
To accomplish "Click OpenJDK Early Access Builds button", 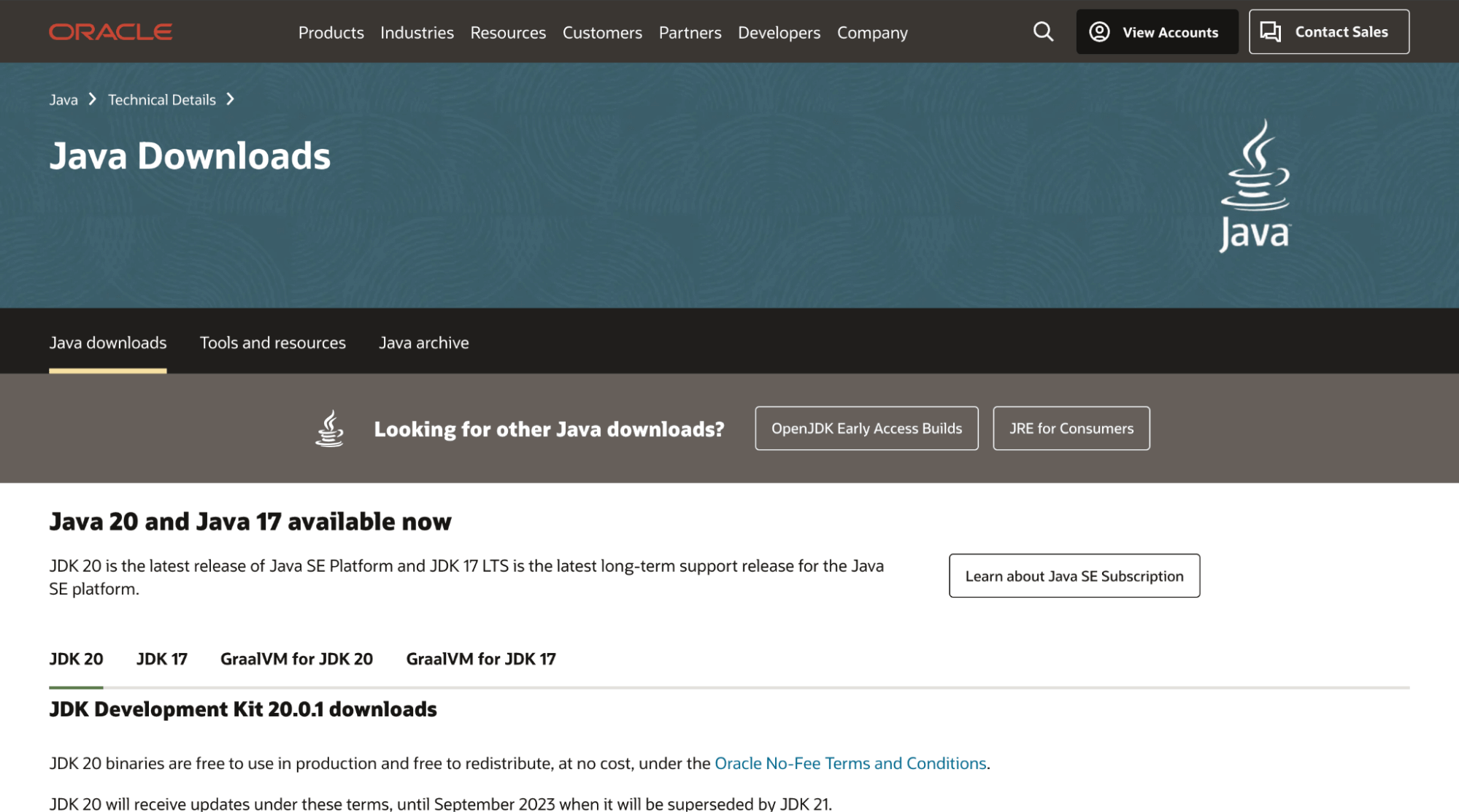I will (866, 428).
